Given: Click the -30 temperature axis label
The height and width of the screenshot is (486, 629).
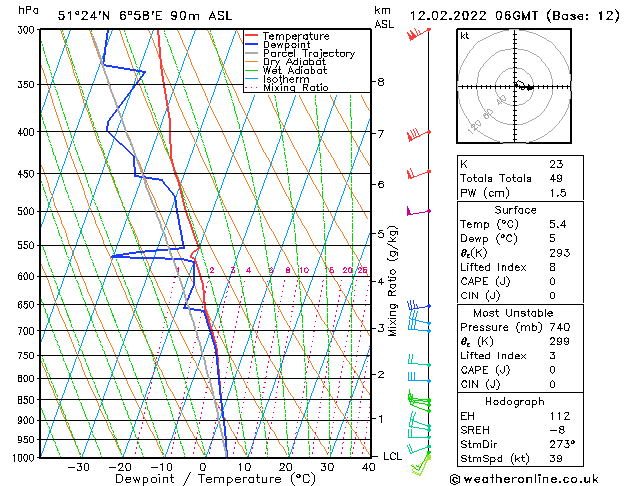Looking at the screenshot, I should click(78, 467).
